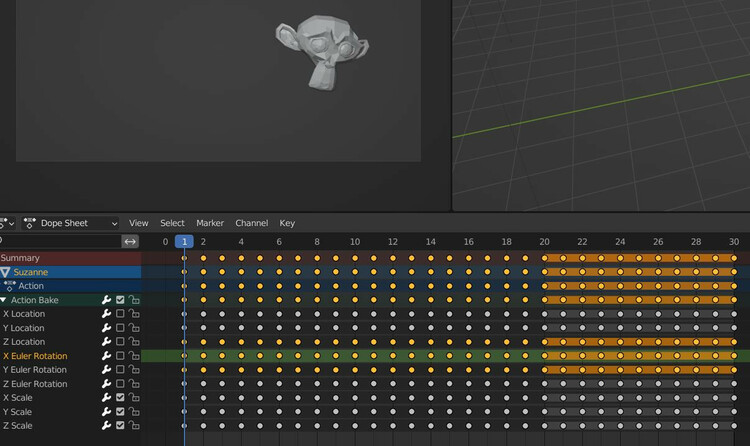Viewport: 750px width, 446px height.
Task: Select the X Location channel name
Action: (x=24, y=314)
